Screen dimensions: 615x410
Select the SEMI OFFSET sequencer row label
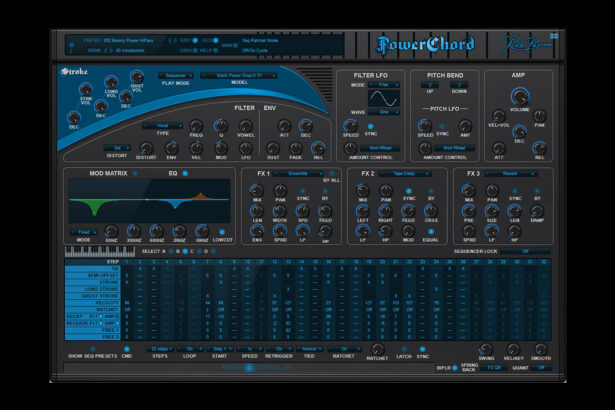coord(93,275)
